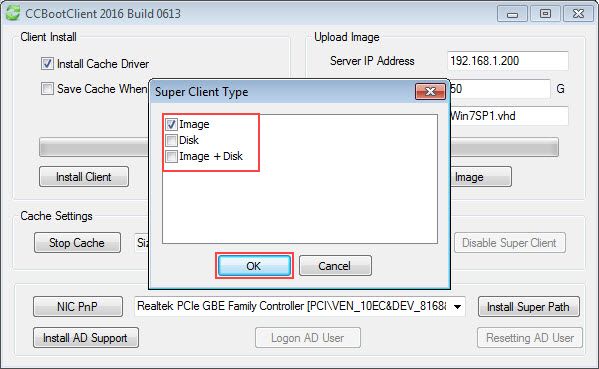Maximize the CCBootClient window
The image size is (599, 369).
pyautogui.click(x=545, y=14)
